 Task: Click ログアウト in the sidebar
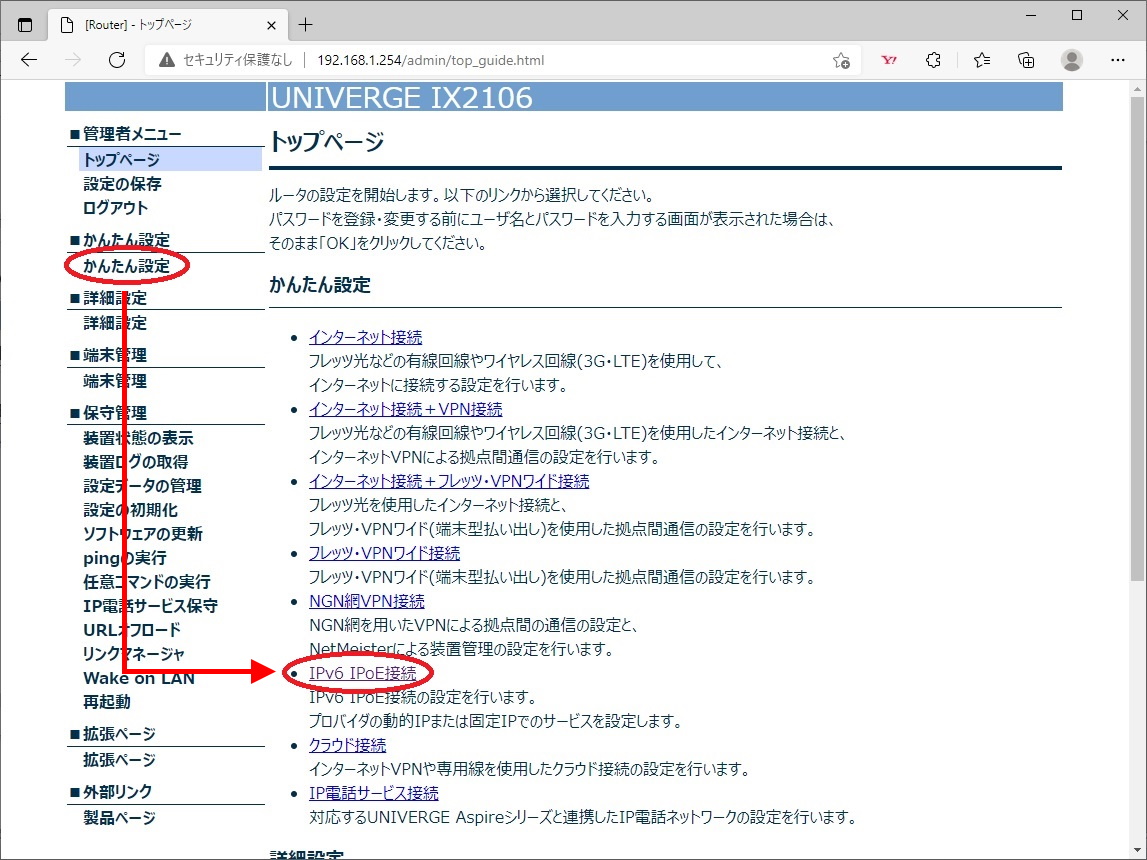click(116, 208)
